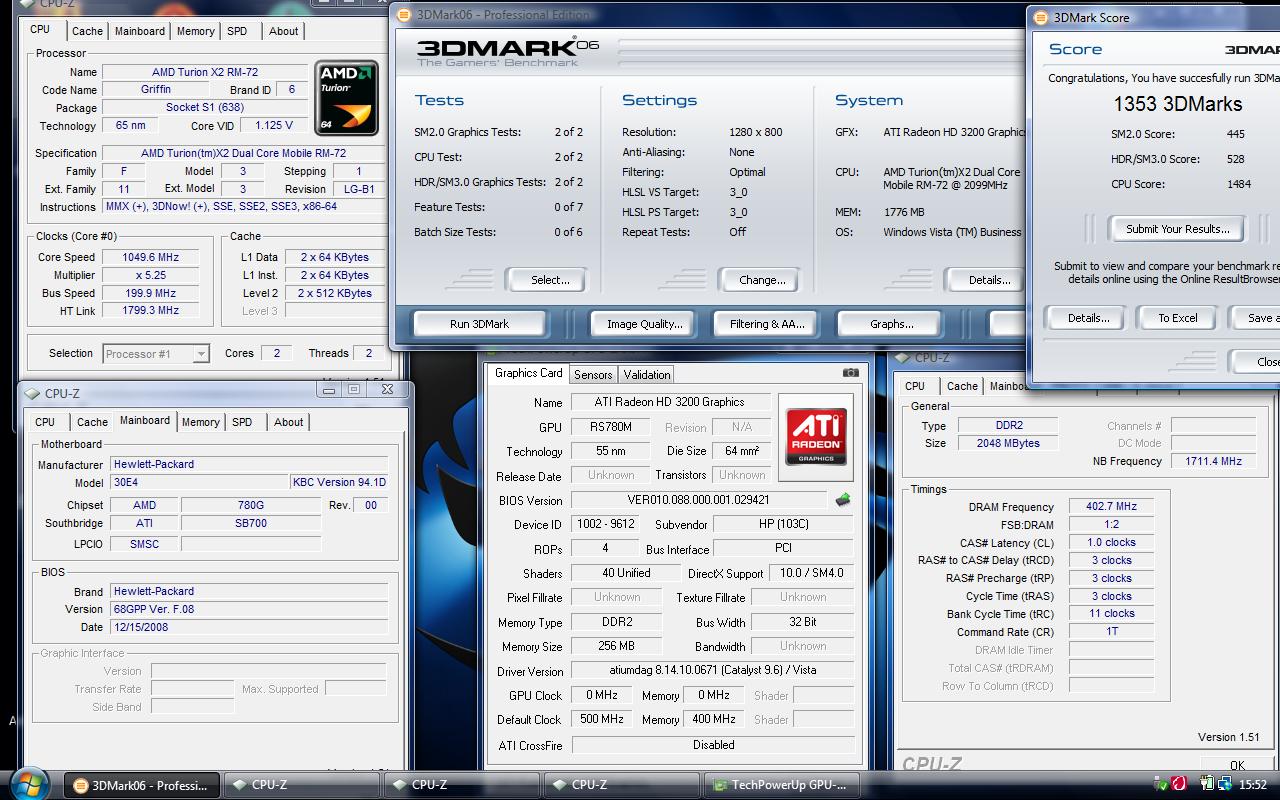Click the battery power plug tray icon
Viewport: 1280px width, 800px height.
[x=1209, y=784]
